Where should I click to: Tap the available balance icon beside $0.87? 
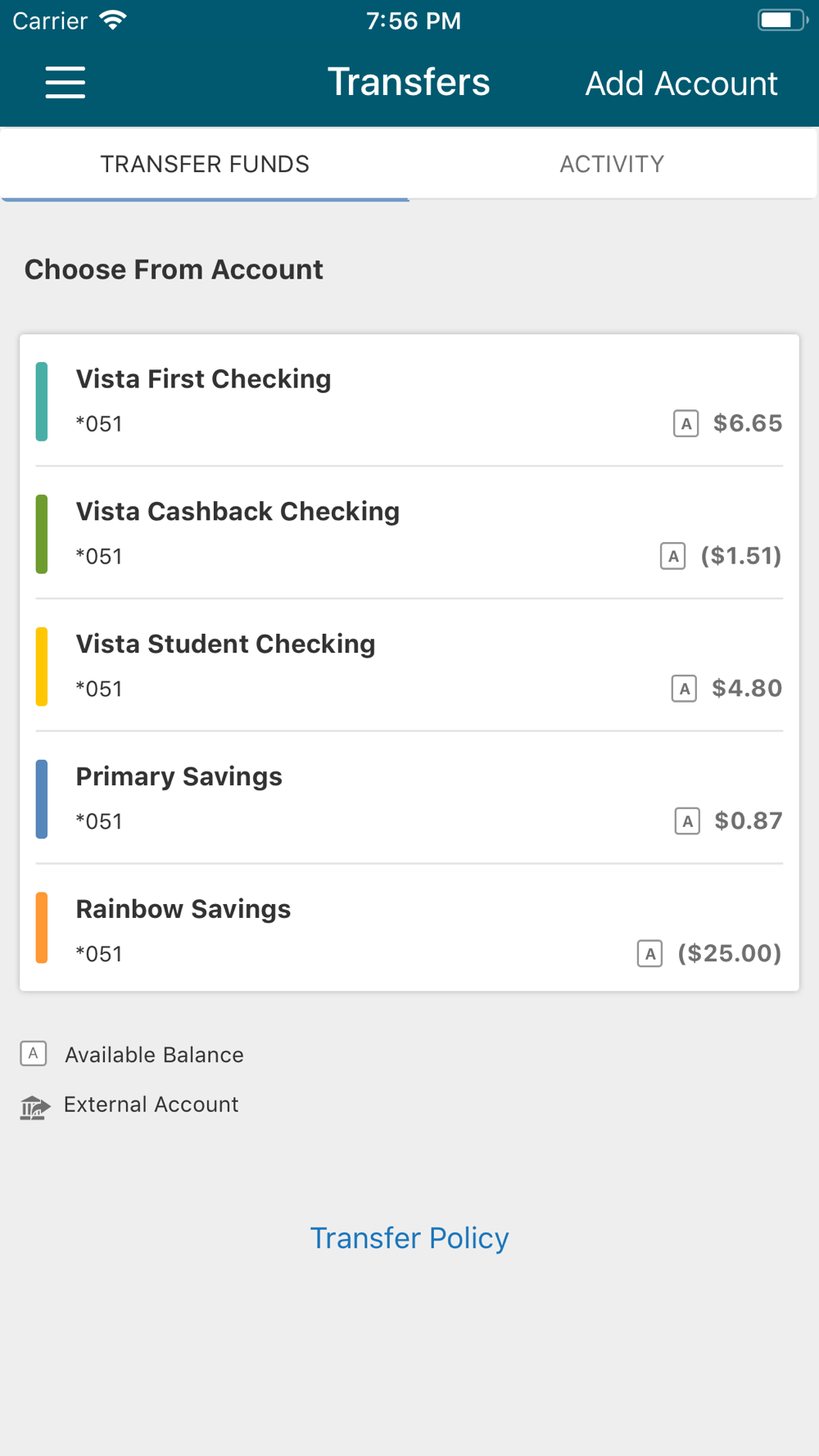(x=686, y=821)
